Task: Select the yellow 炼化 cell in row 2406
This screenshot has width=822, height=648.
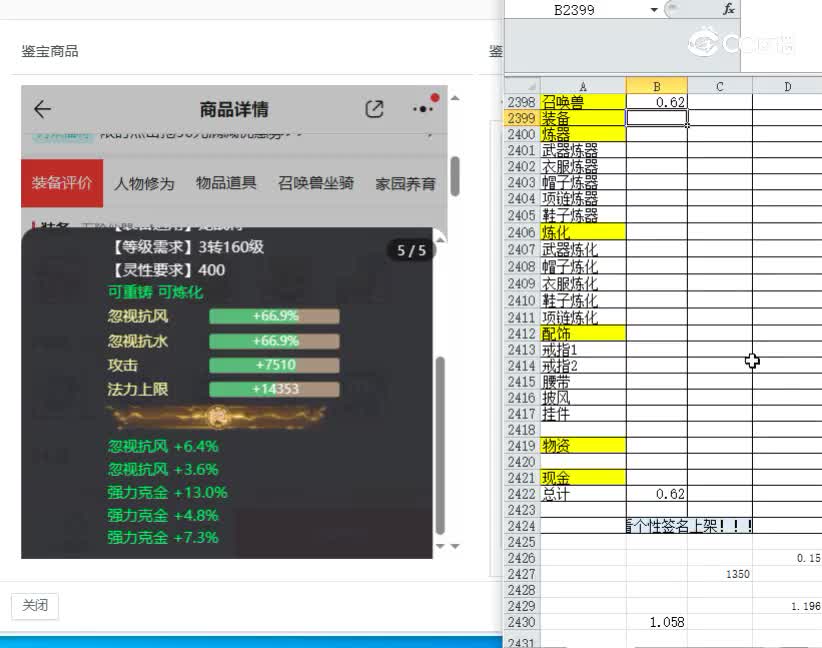Action: [583, 232]
